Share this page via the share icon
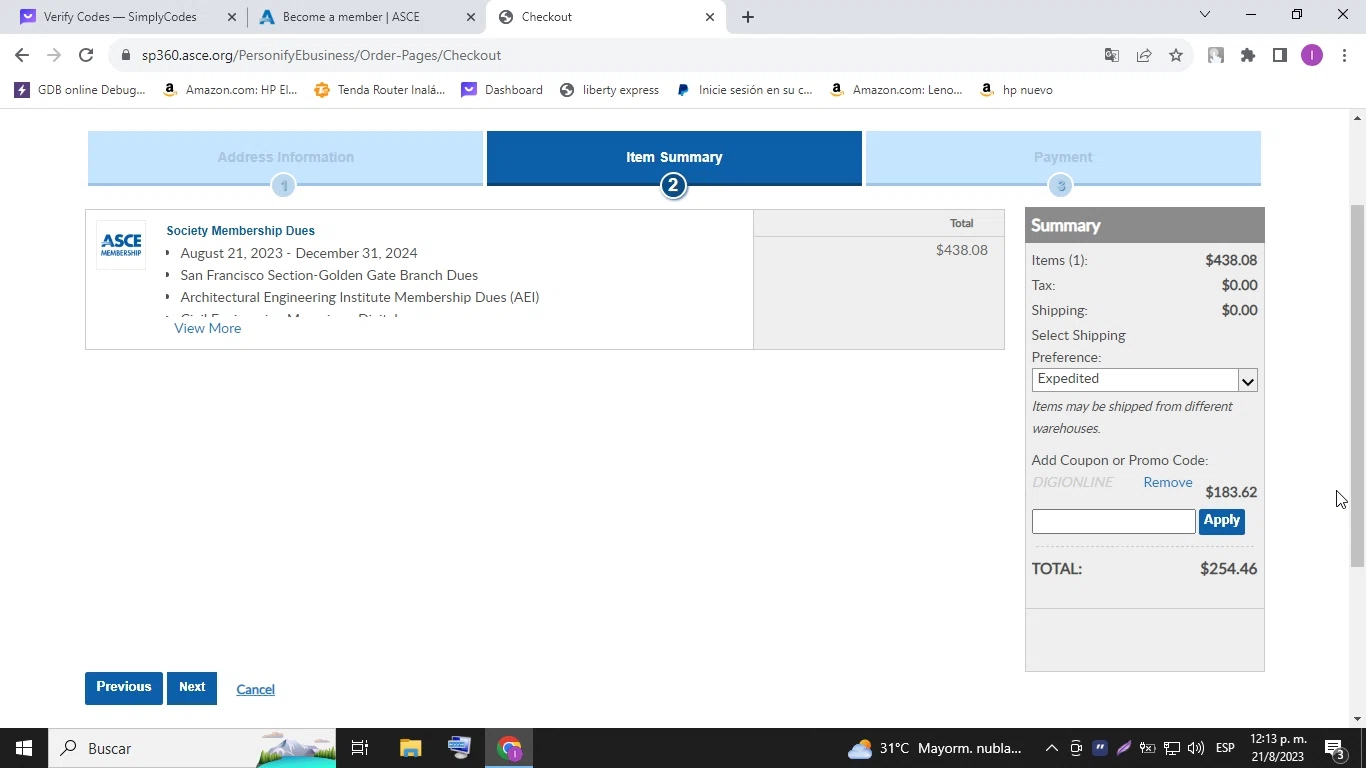1366x768 pixels. [1144, 55]
